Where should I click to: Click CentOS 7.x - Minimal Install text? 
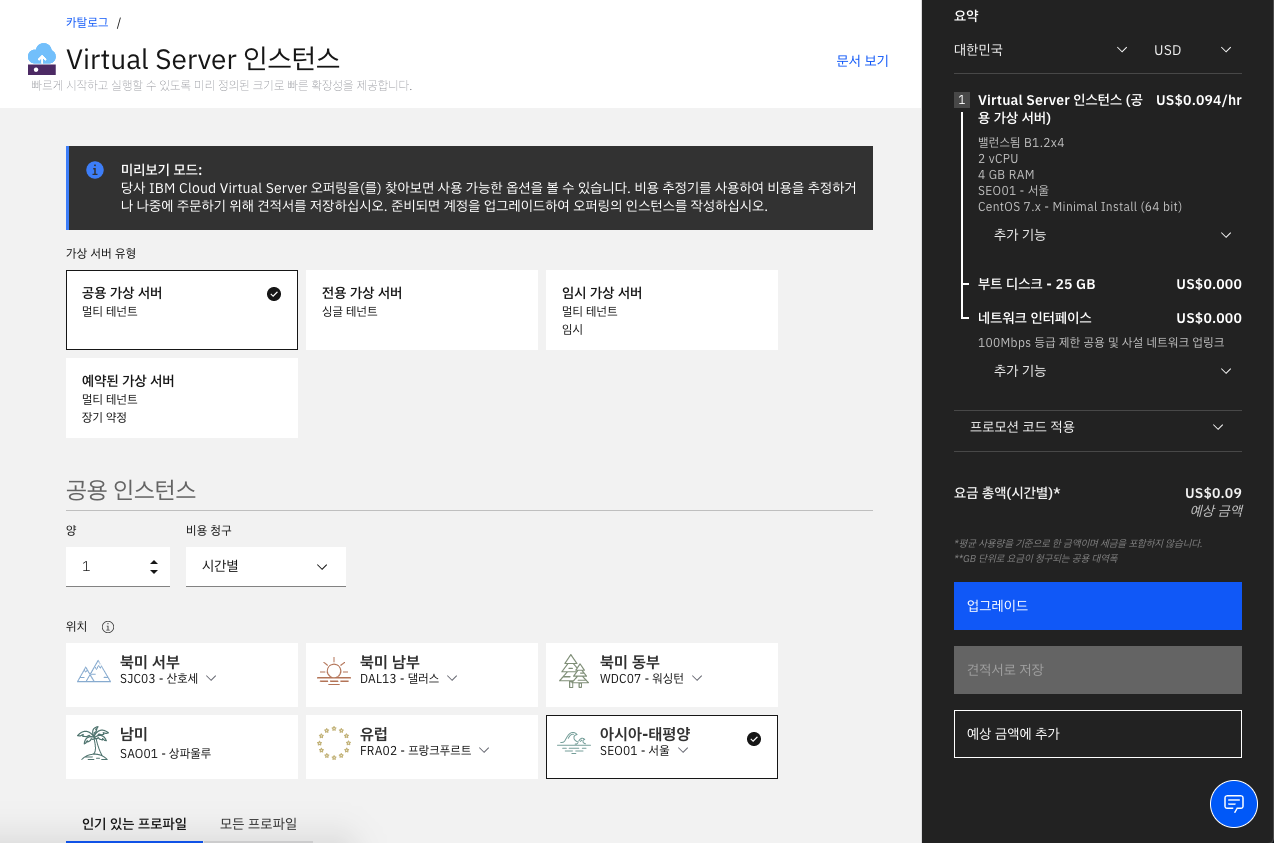click(1080, 207)
